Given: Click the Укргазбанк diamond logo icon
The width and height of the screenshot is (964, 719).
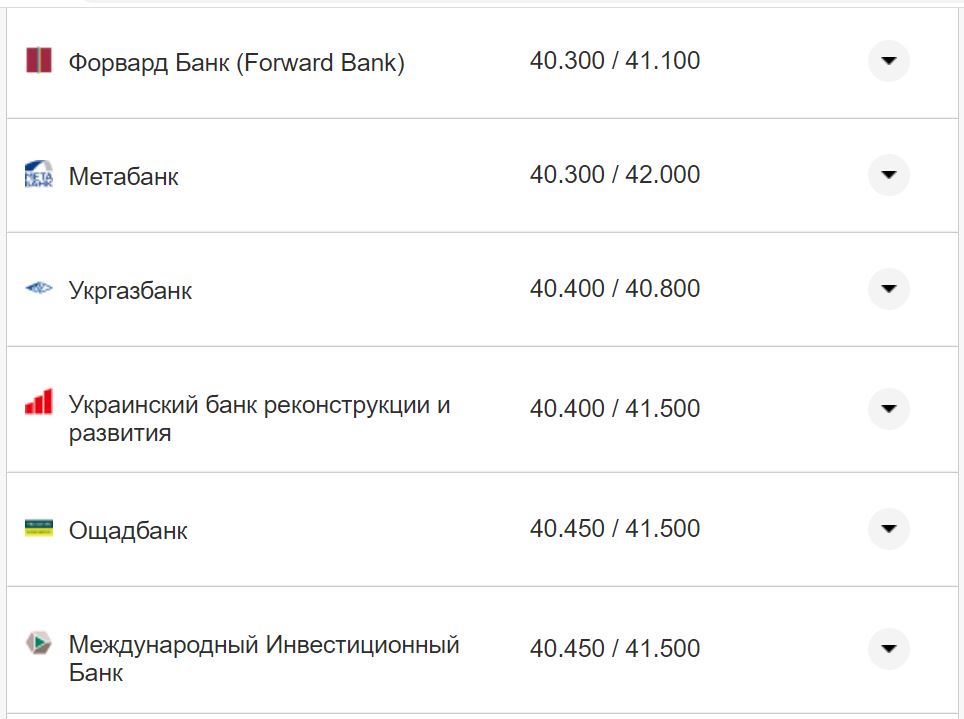Looking at the screenshot, I should click(x=38, y=289).
